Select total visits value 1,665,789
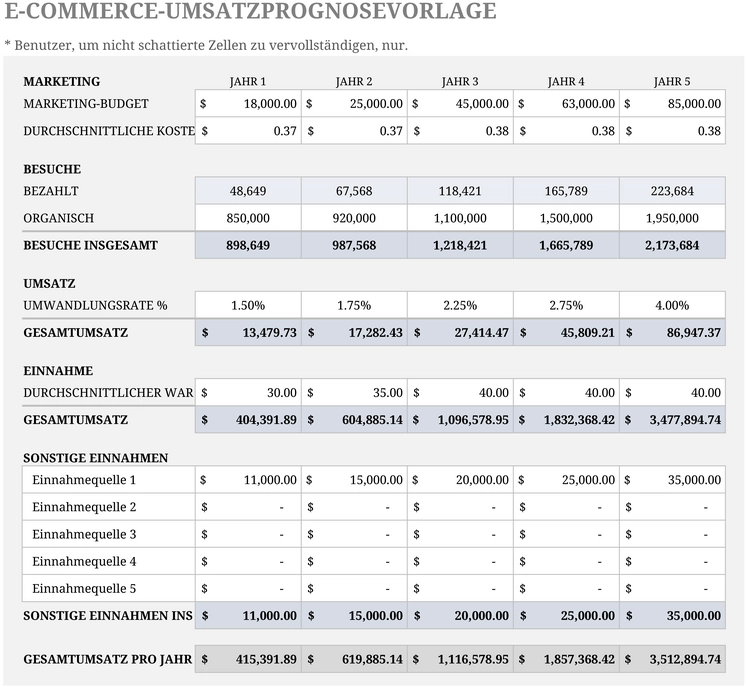Viewport: 746px width, 687px height. click(x=566, y=245)
